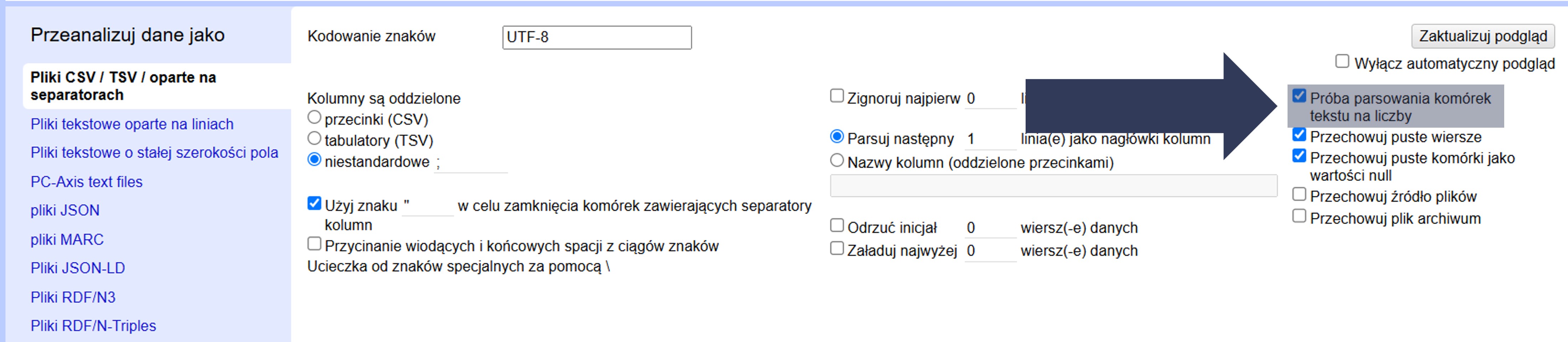This screenshot has height=342, width=1568.
Task: Select Pliki RDF/N3 format
Action: click(x=73, y=297)
